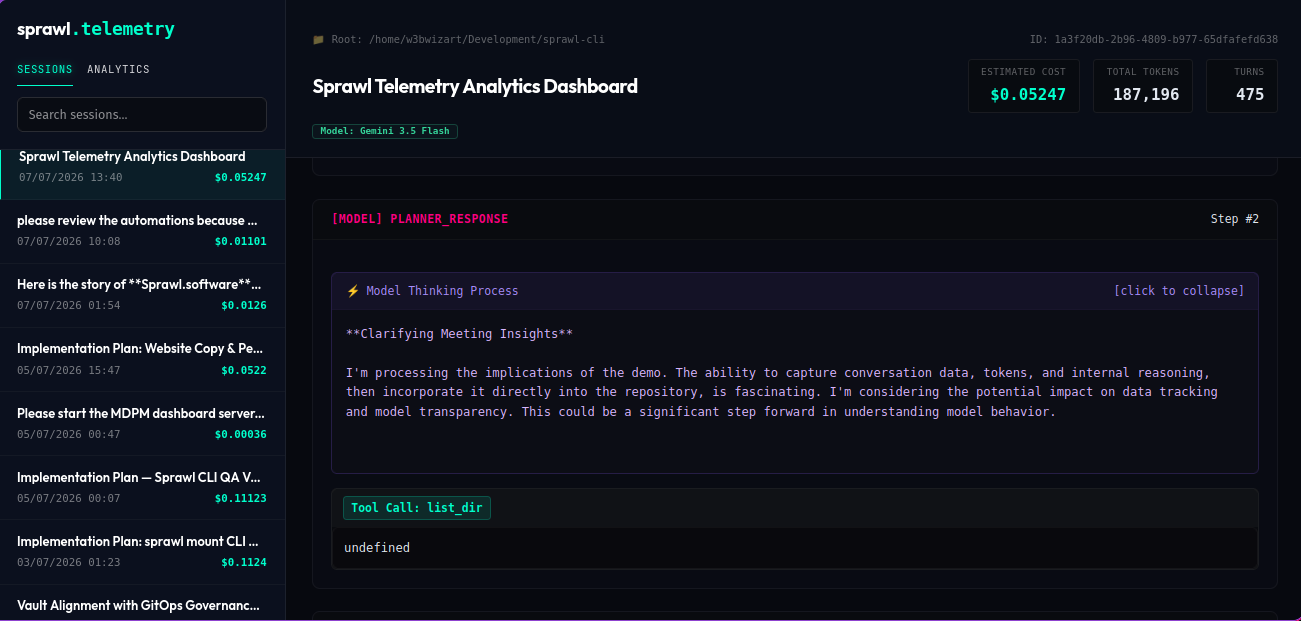The width and height of the screenshot is (1301, 621).
Task: Click the 'Tool Call: list_dir' badge
Action: tap(417, 508)
